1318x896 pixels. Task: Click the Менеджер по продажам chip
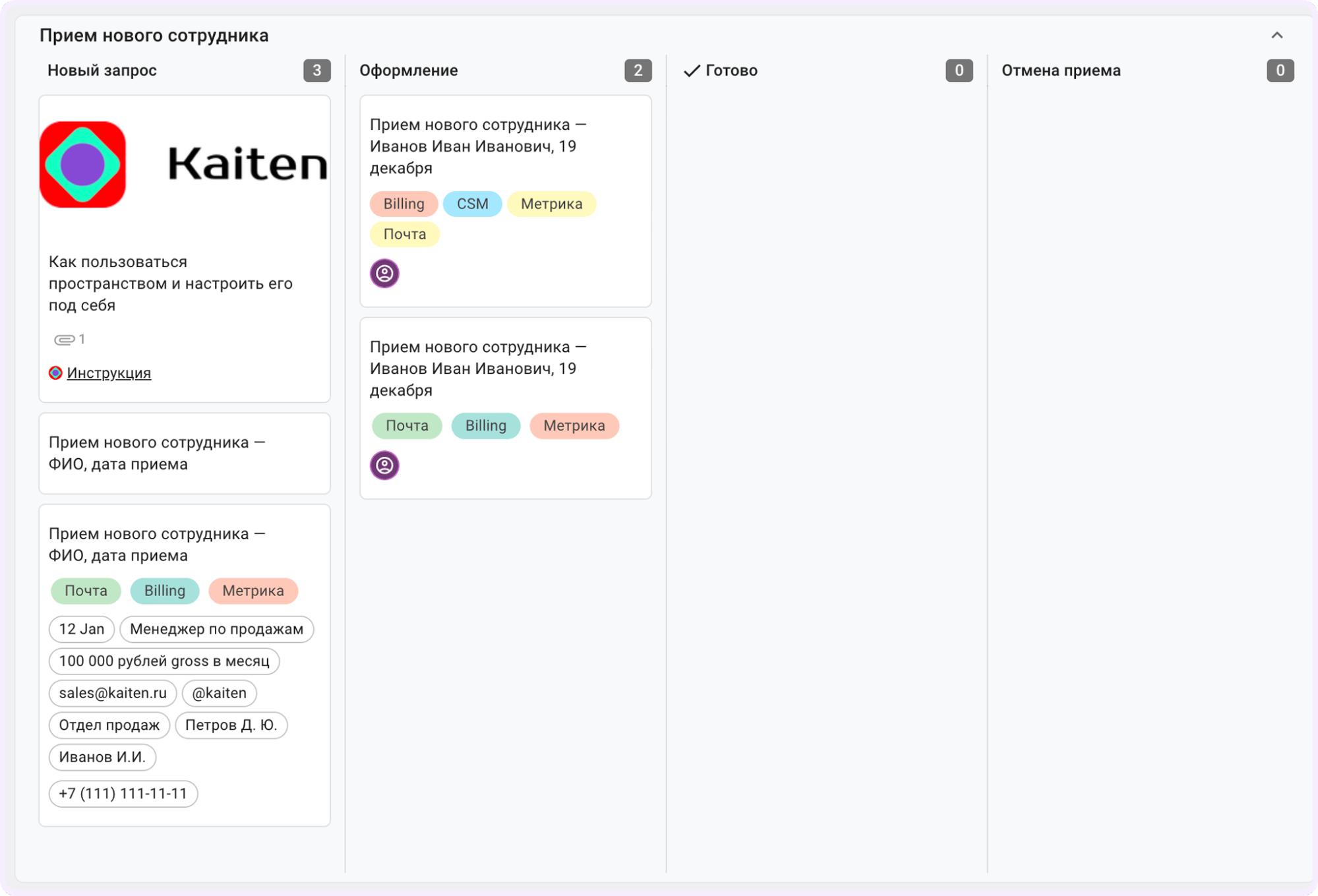pos(216,629)
